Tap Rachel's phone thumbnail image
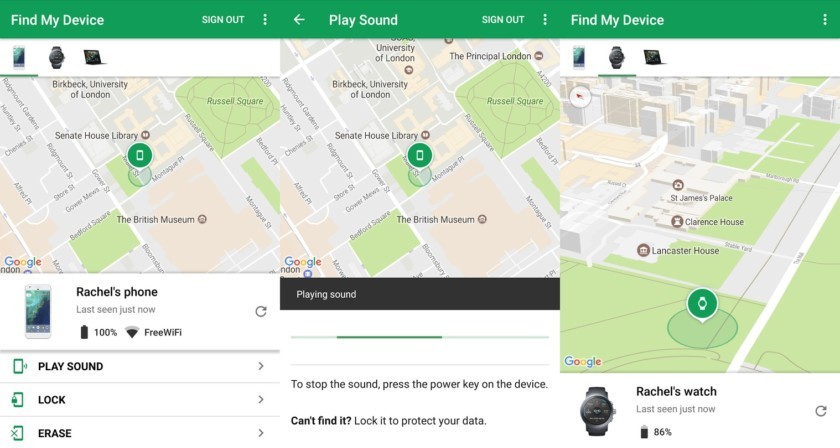This screenshot has width=840, height=448. click(39, 312)
